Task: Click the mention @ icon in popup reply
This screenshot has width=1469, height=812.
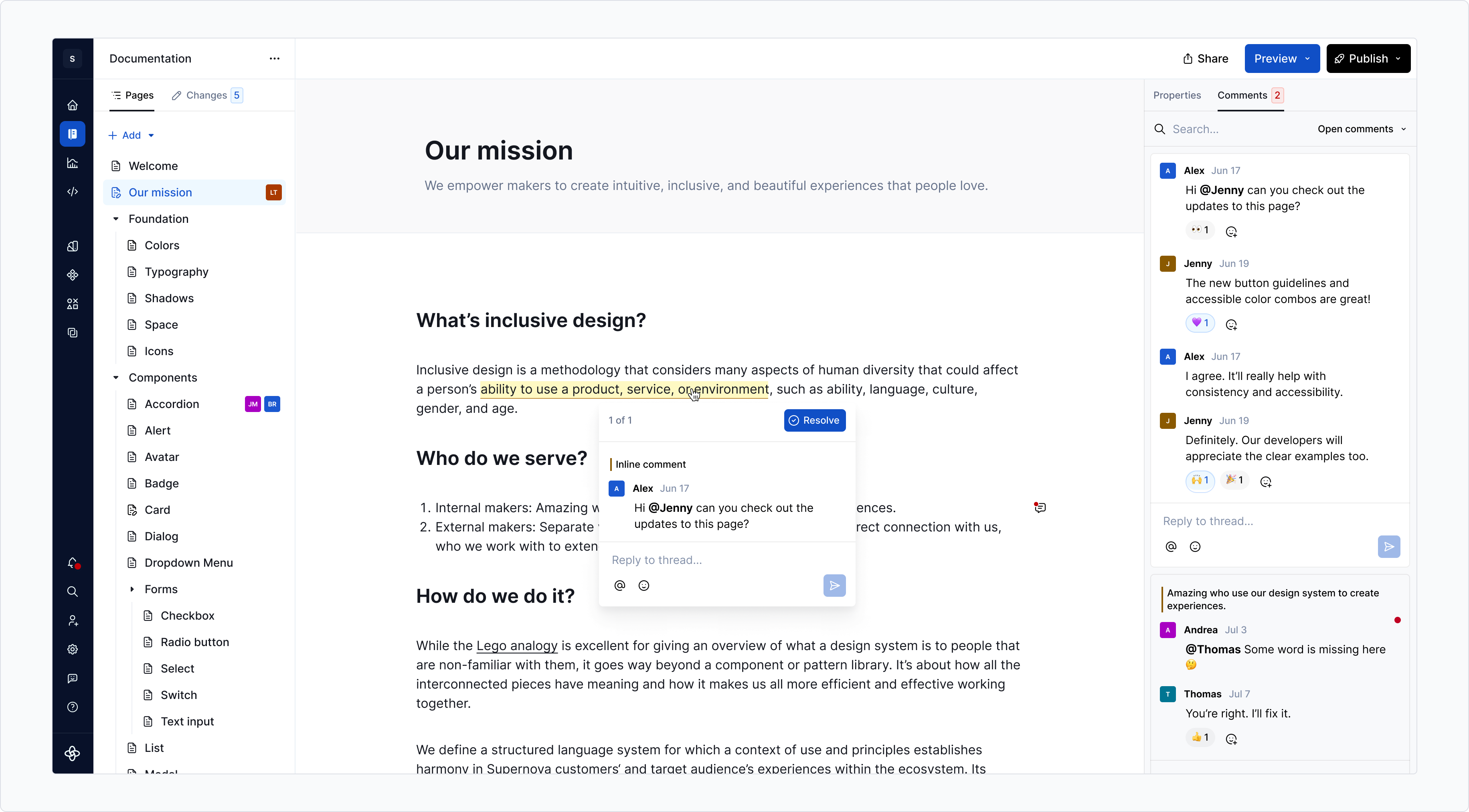Action: click(619, 586)
